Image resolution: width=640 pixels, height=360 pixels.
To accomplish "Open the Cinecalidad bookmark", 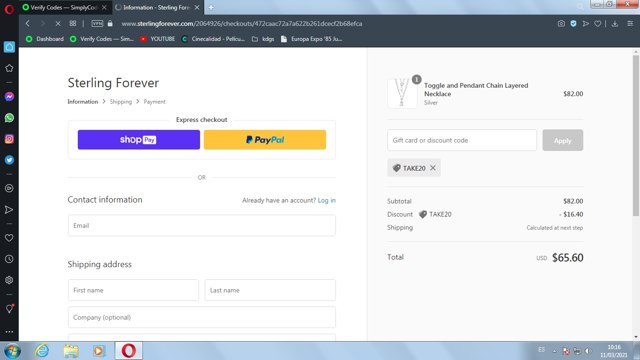I will [x=213, y=39].
